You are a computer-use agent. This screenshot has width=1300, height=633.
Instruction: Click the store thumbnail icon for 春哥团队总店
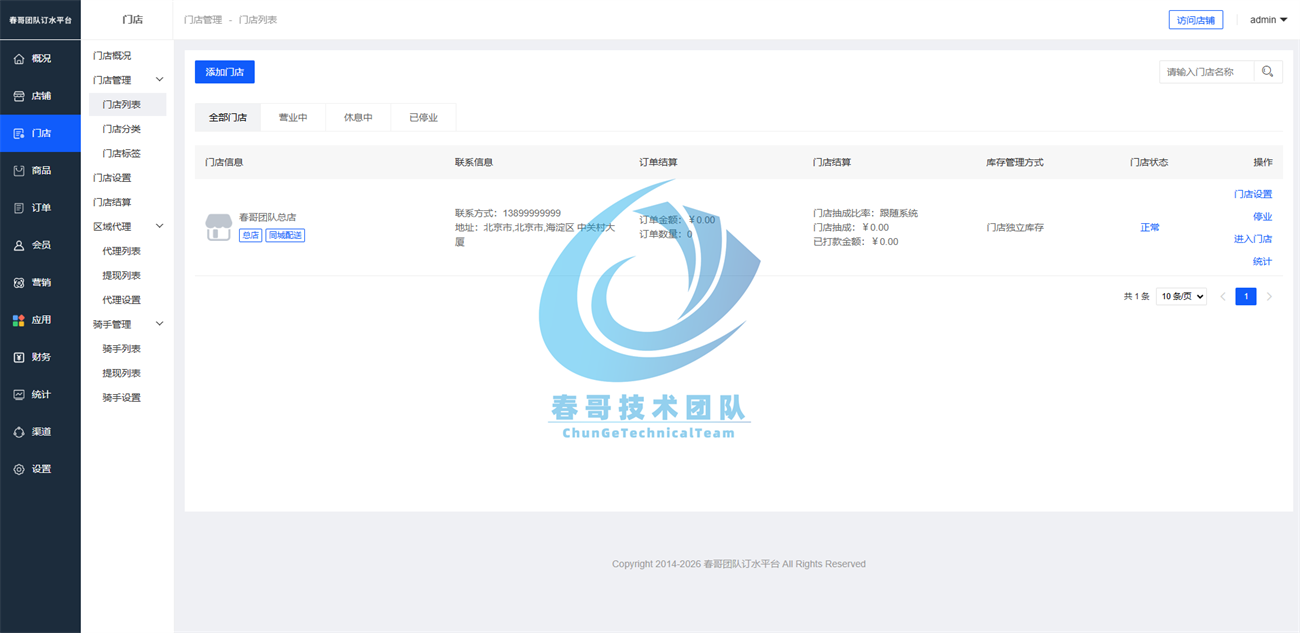point(218,227)
